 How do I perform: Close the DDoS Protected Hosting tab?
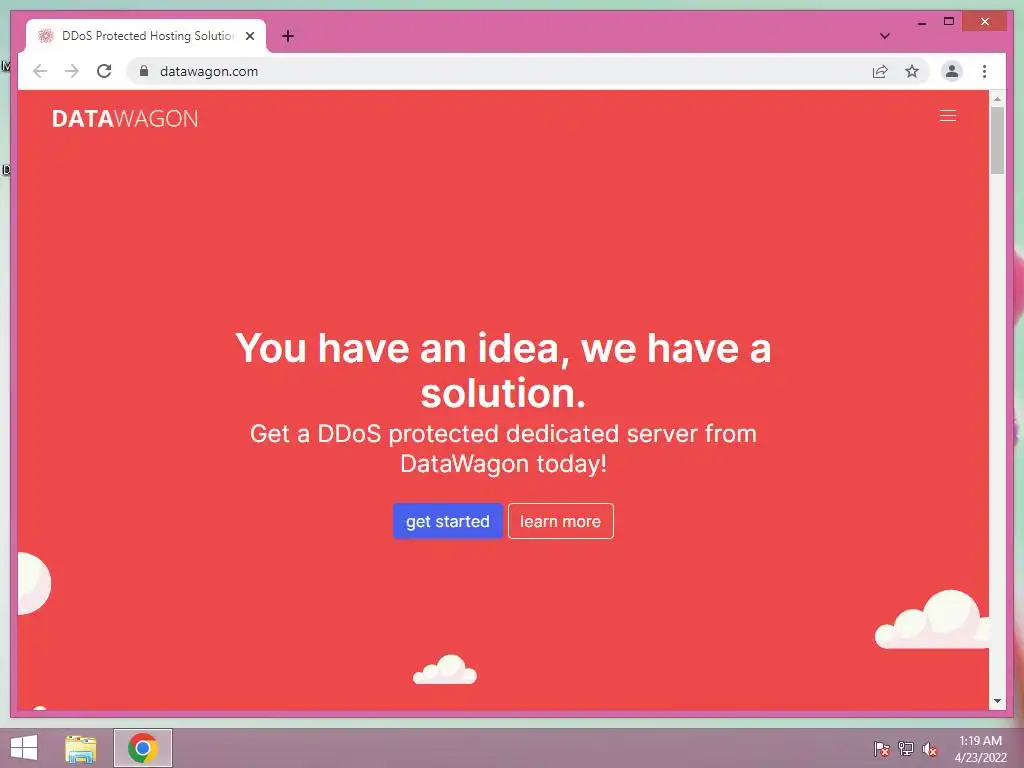[250, 36]
